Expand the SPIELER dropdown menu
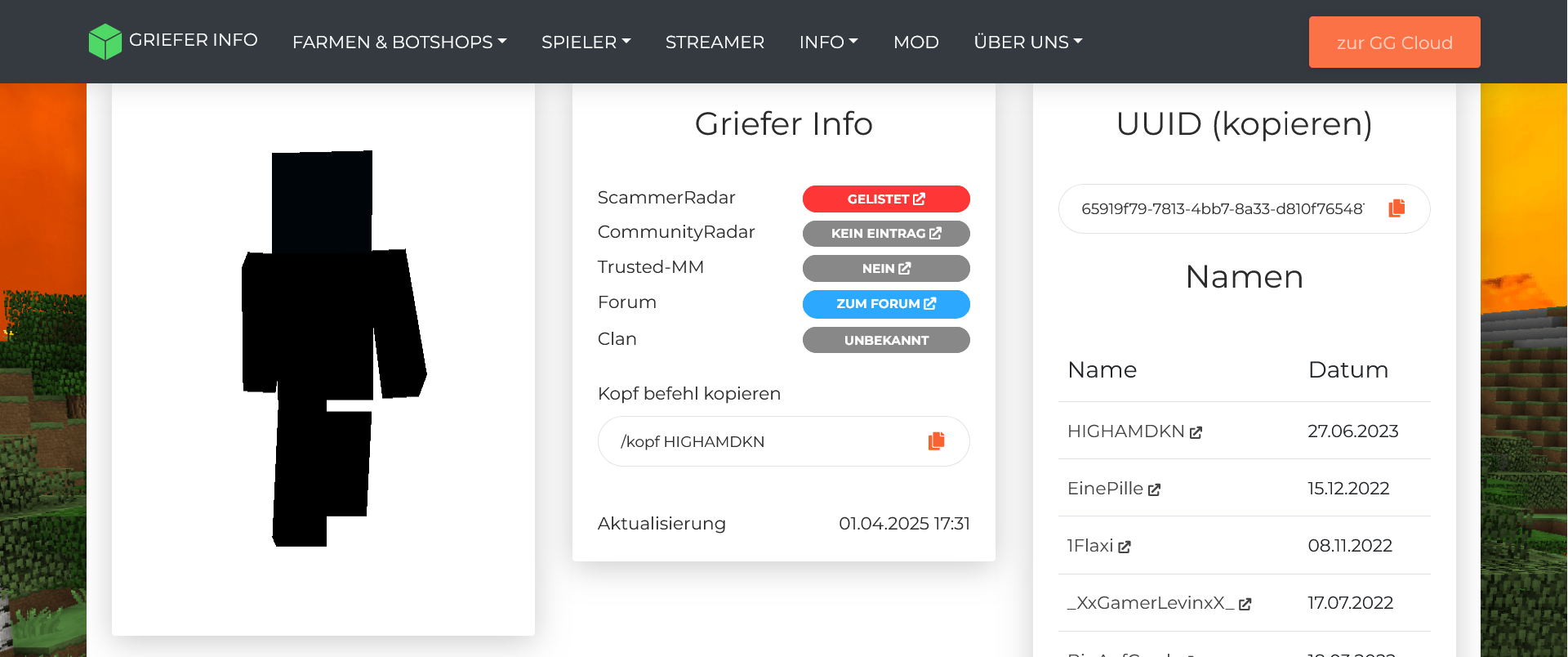1568x657 pixels. [x=586, y=42]
